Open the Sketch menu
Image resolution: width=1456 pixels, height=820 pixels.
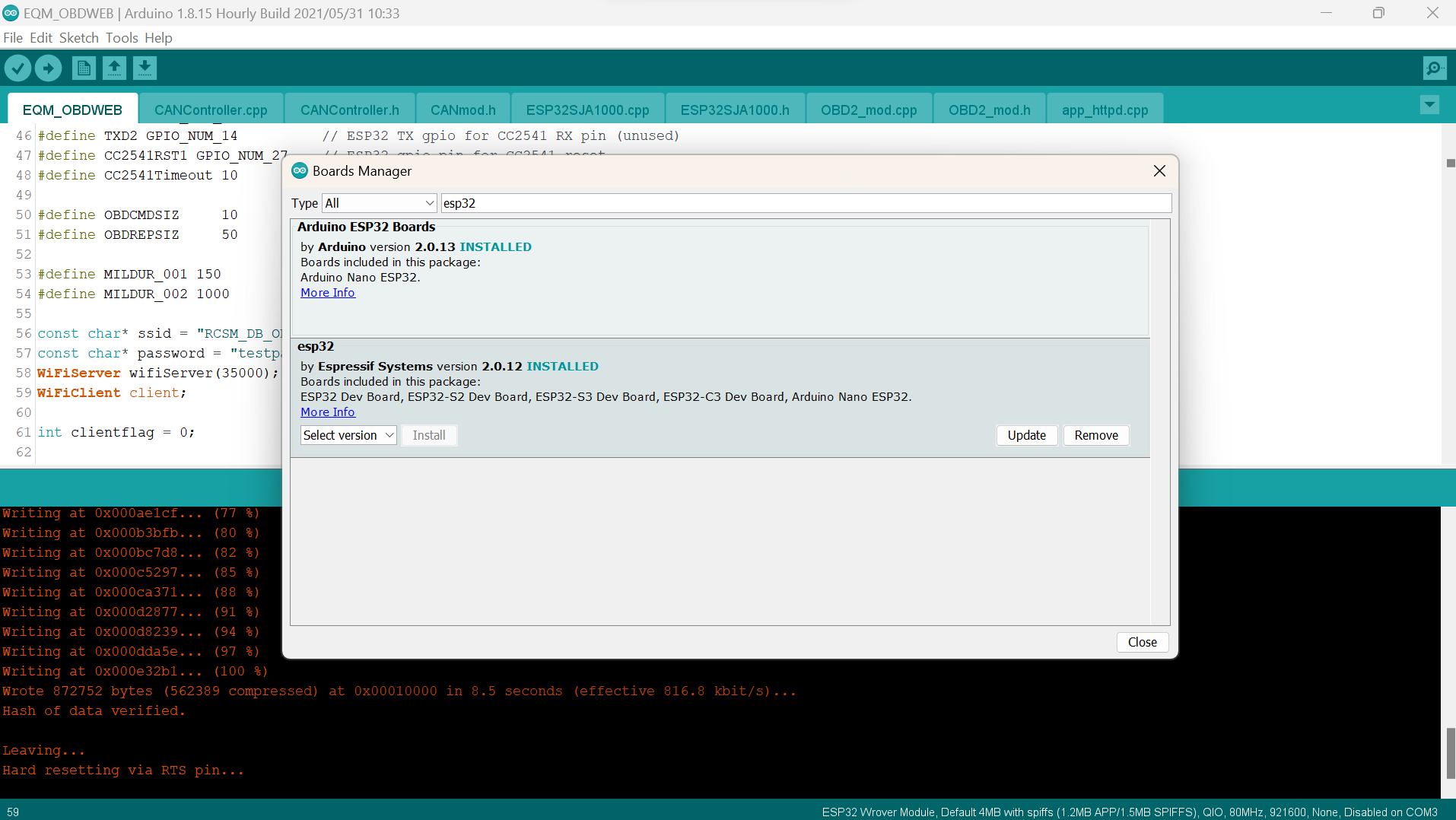[x=79, y=38]
